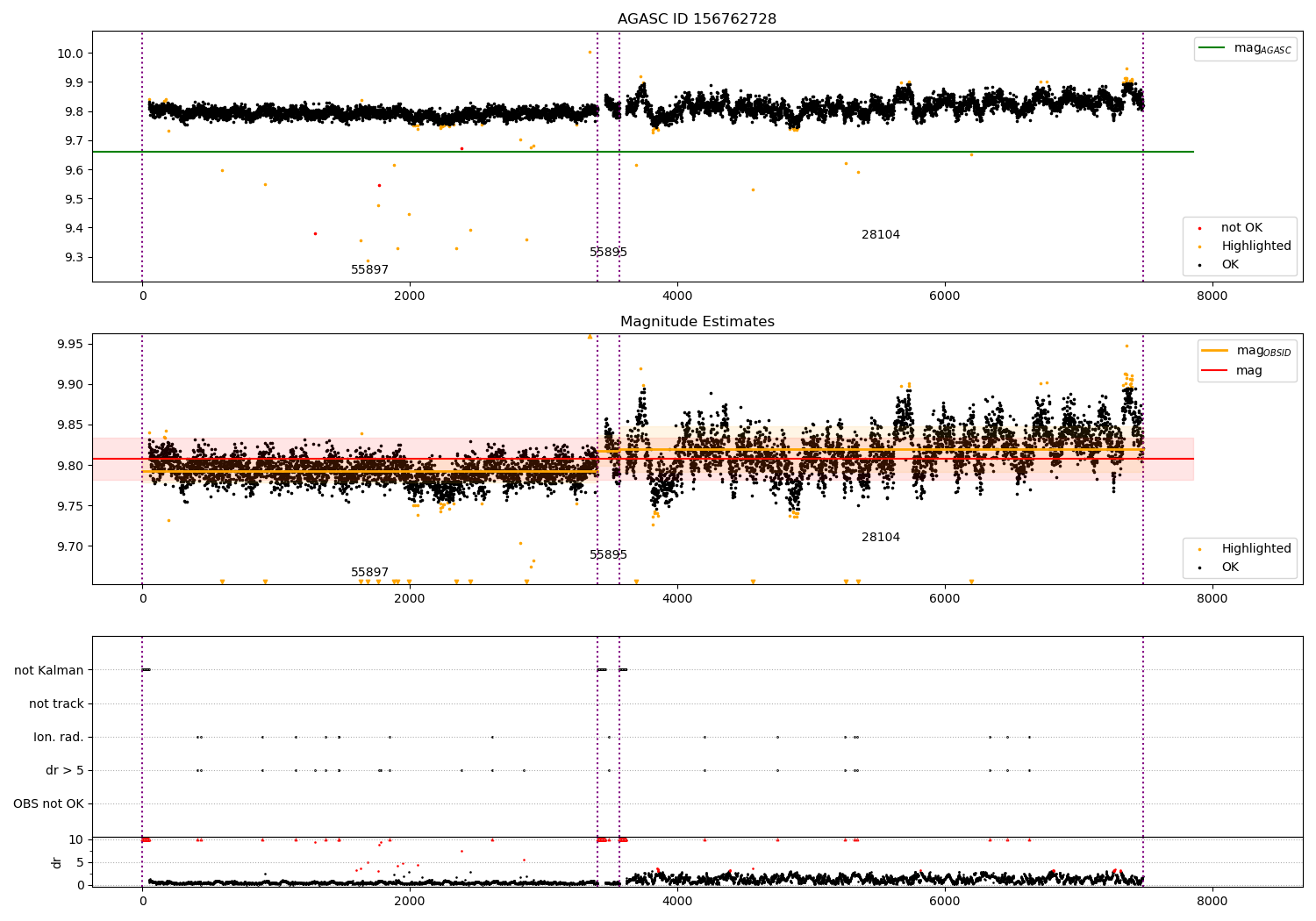Screen dimensions: 1316x921
Task: Click x-axis tick '8000' under bottom plot
Action: (1212, 902)
